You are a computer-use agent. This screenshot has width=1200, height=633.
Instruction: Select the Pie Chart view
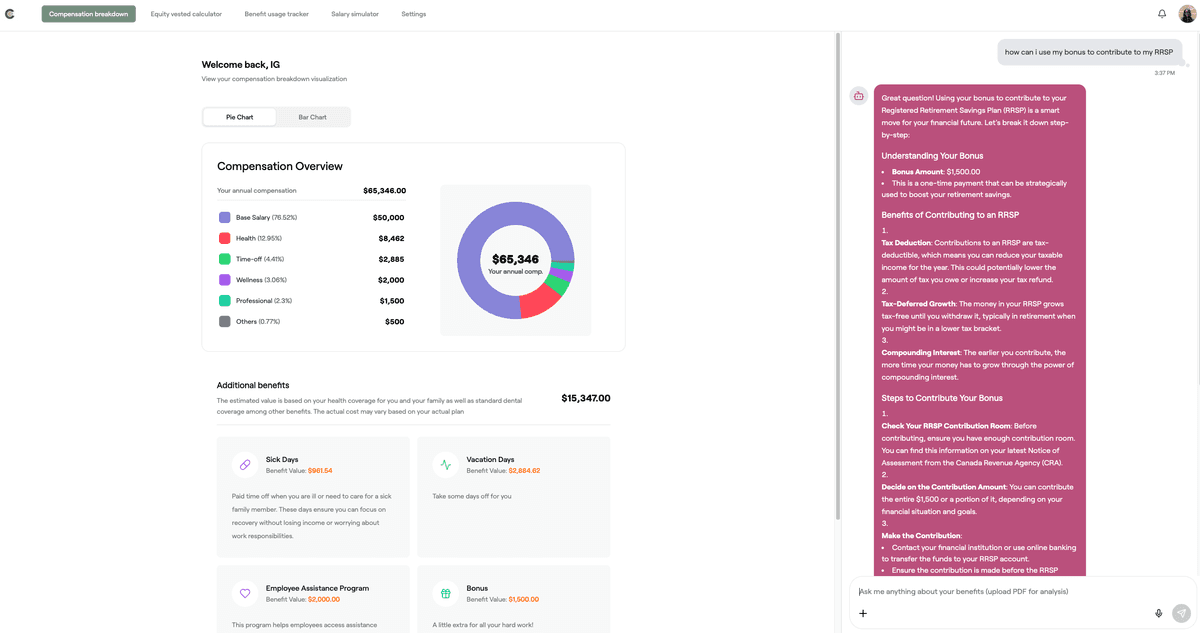click(x=239, y=116)
